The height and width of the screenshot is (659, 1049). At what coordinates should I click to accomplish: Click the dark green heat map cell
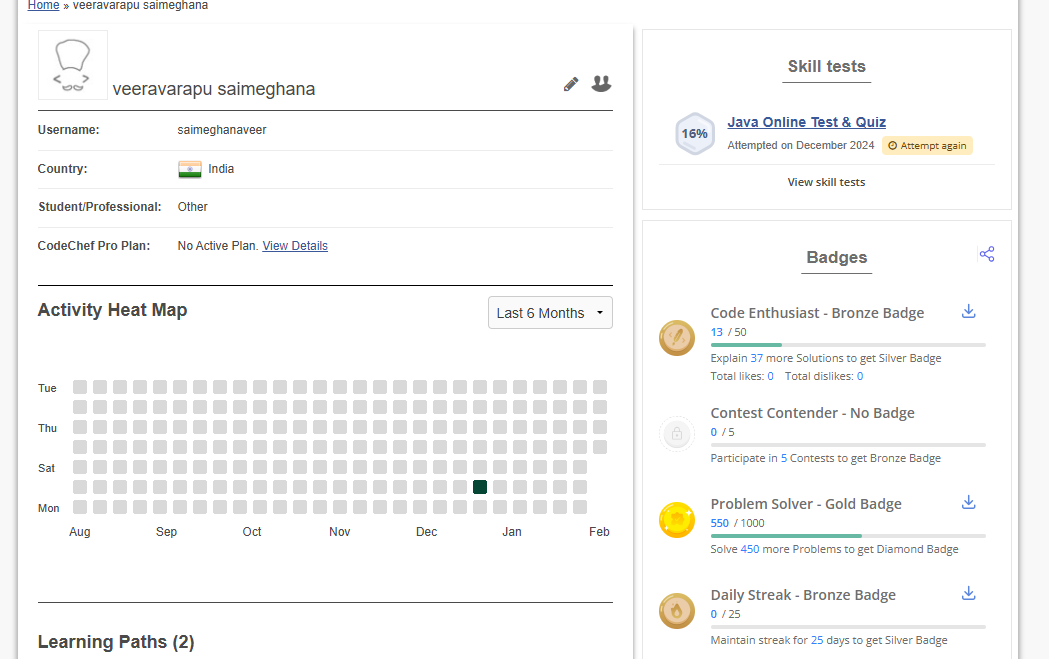480,487
